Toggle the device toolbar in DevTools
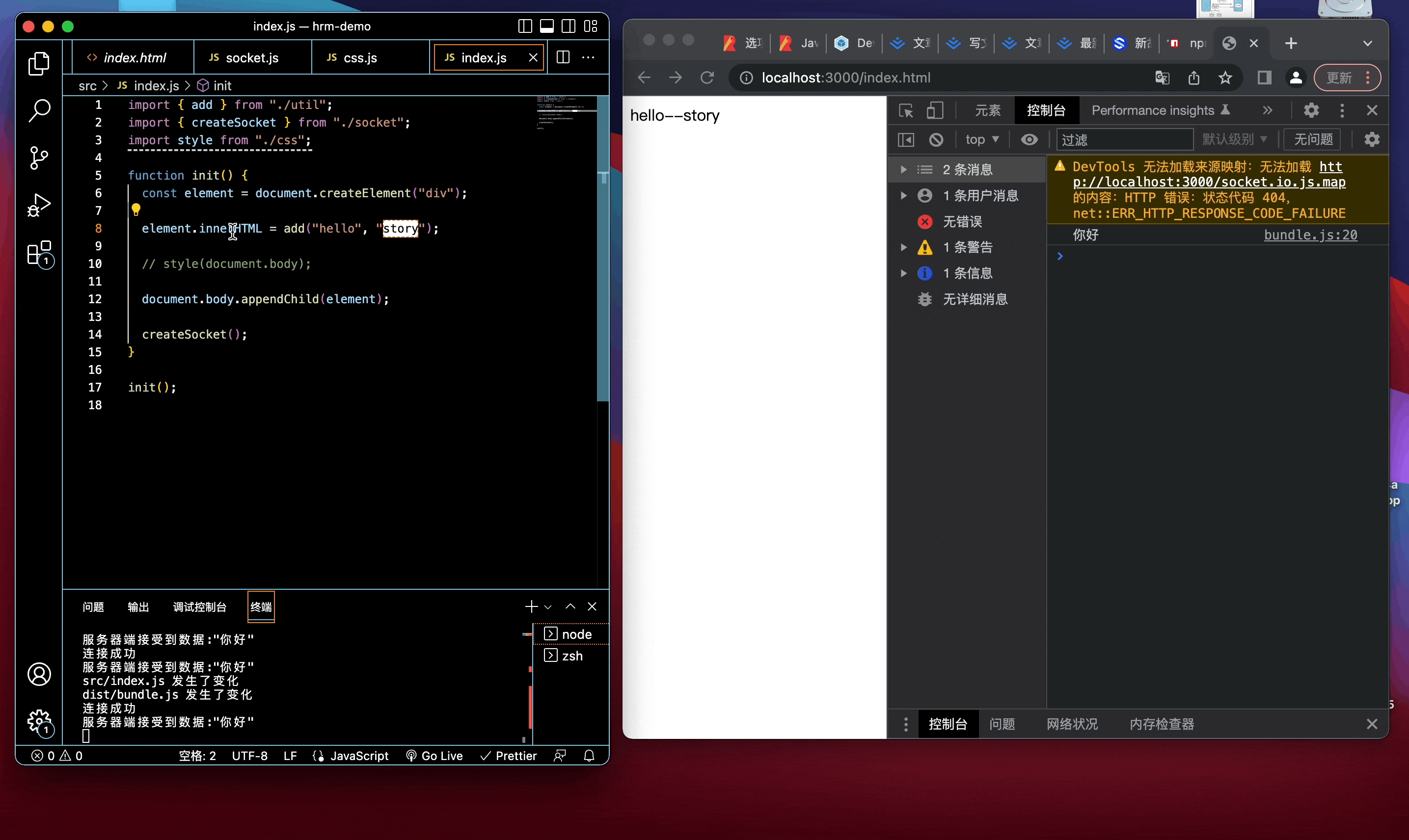Screen dimensions: 1409x840 pos(935,110)
